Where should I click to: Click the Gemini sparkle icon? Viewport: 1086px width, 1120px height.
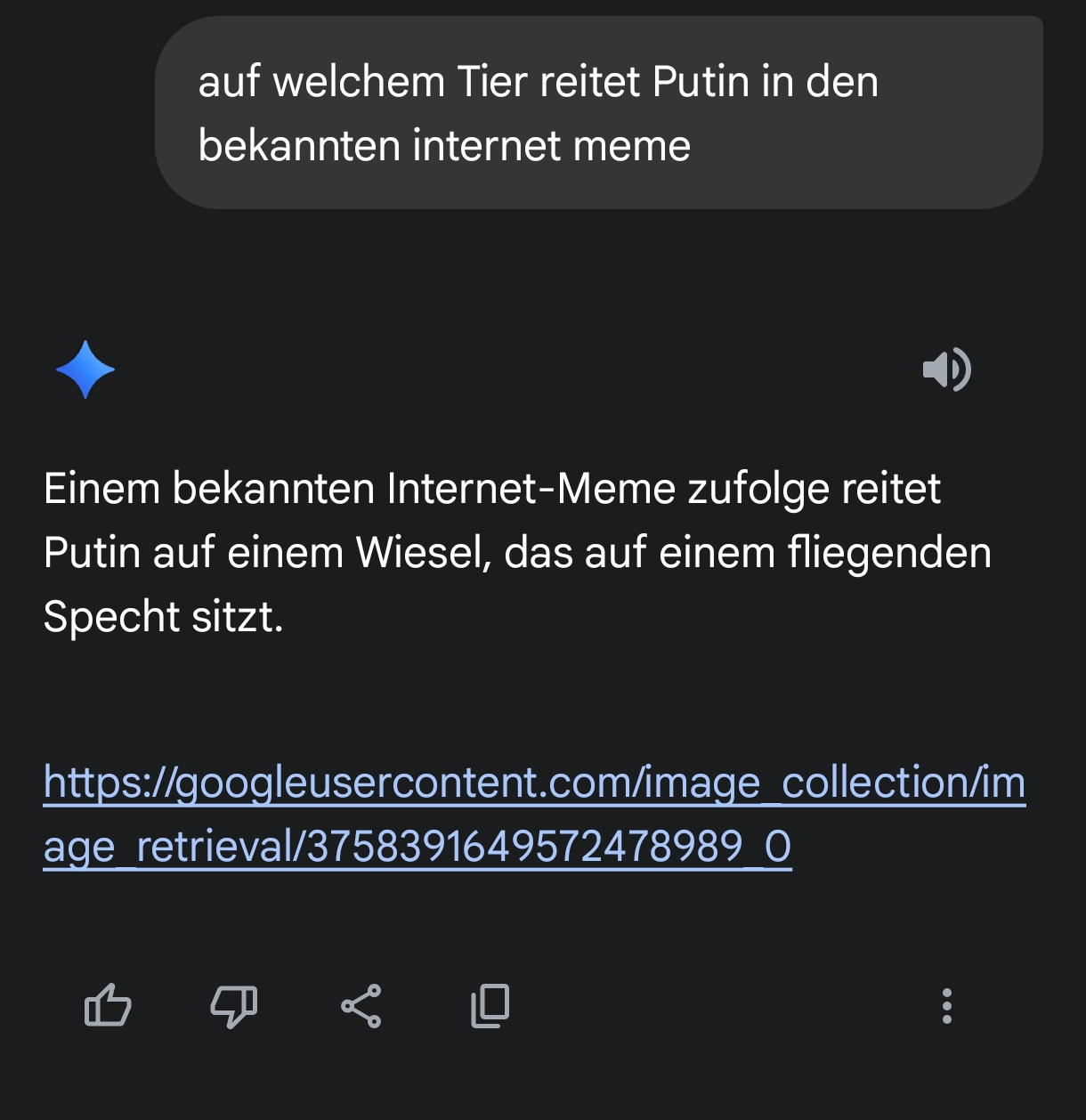click(85, 369)
